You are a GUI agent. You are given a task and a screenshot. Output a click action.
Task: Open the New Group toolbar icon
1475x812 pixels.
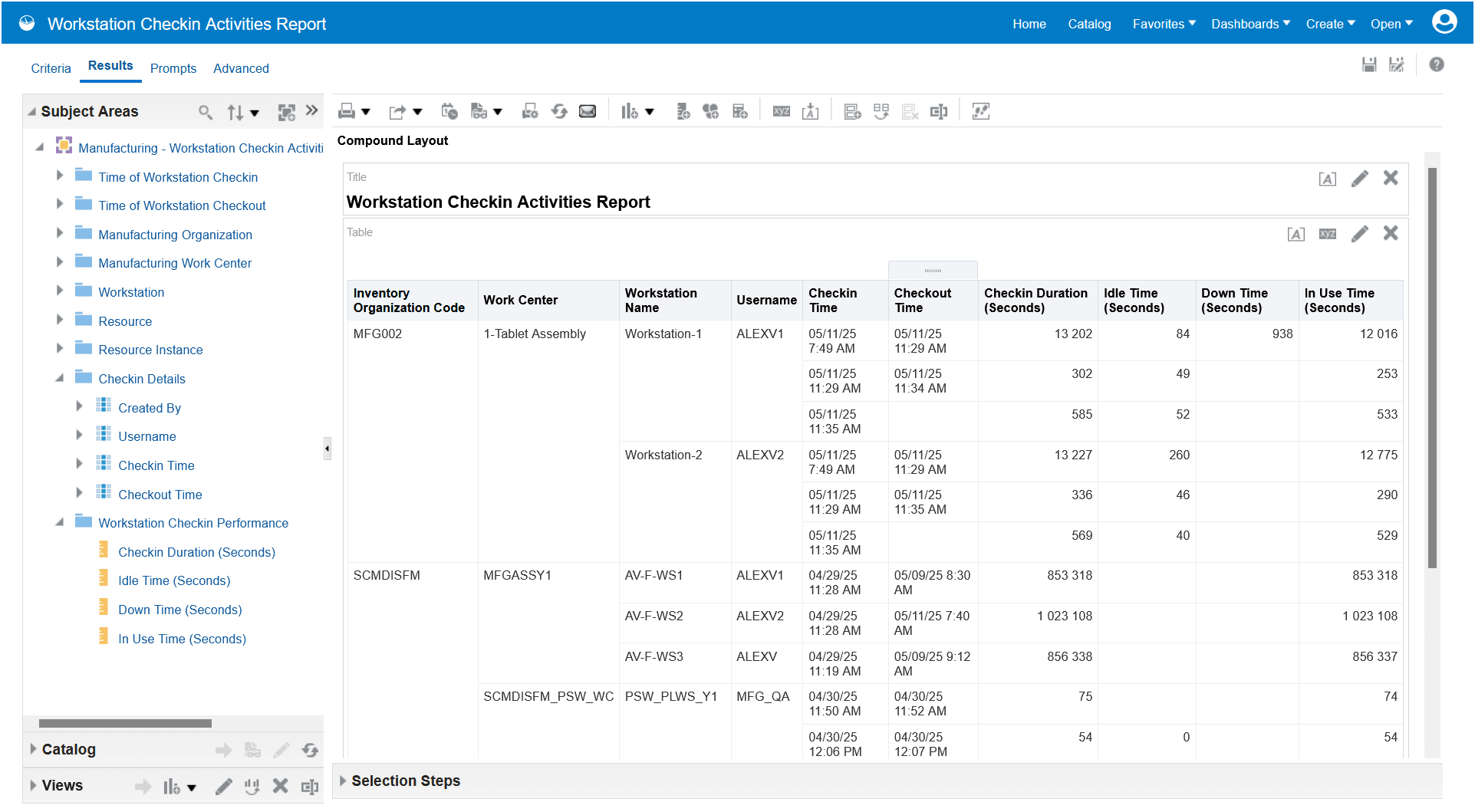coord(710,111)
